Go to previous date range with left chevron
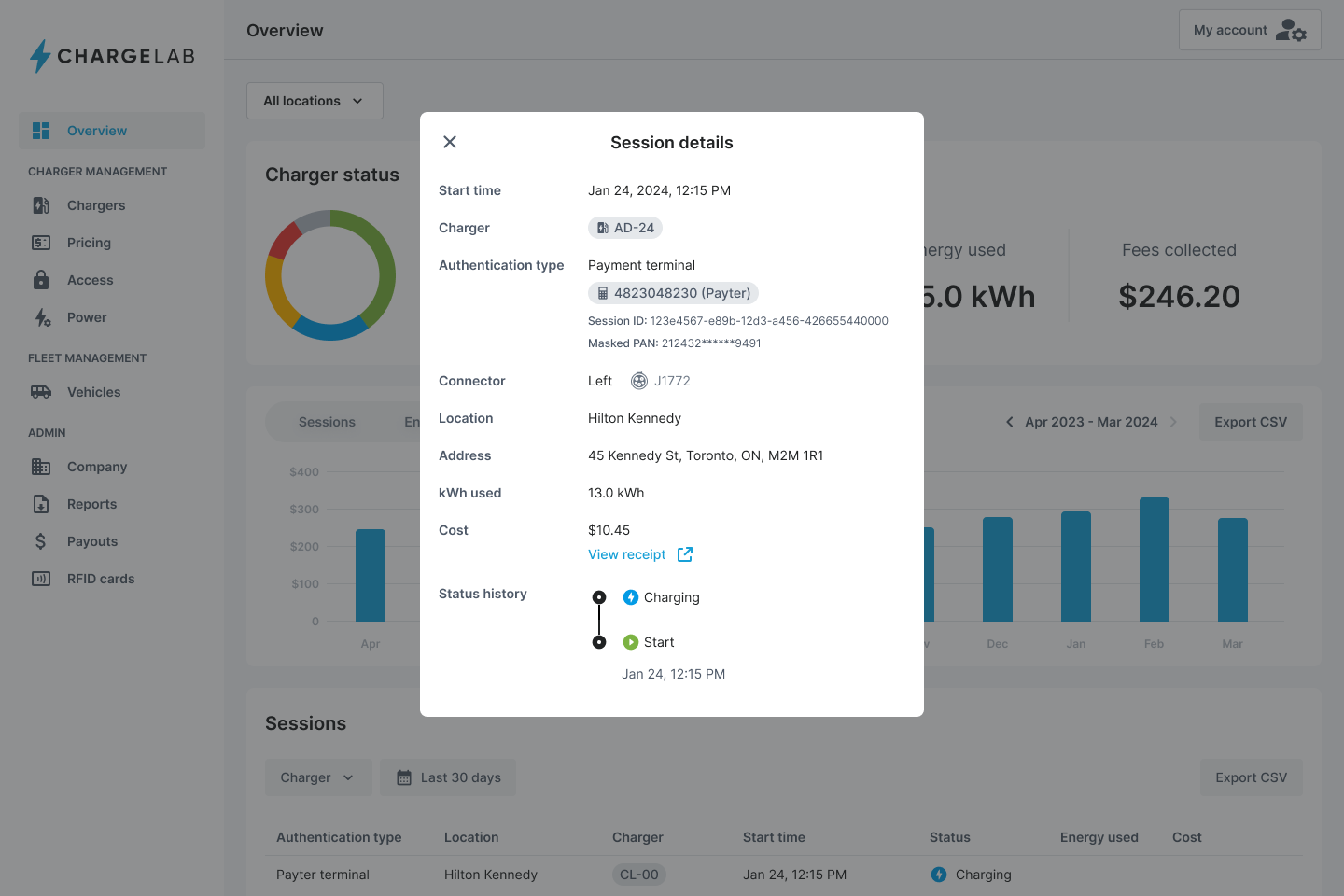The image size is (1344, 896). (x=1010, y=422)
